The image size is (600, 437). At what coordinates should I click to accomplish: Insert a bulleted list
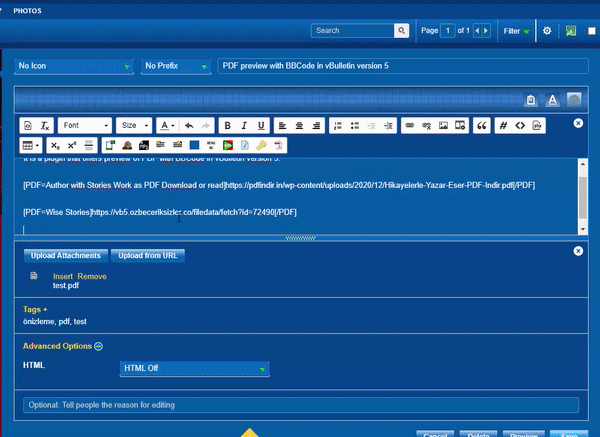pos(355,126)
